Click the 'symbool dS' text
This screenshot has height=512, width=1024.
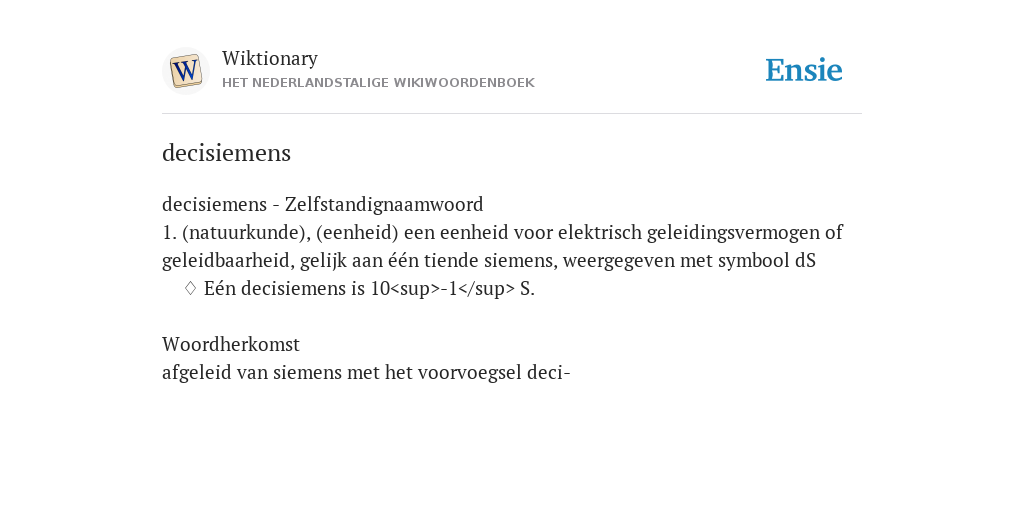pyautogui.click(x=767, y=261)
